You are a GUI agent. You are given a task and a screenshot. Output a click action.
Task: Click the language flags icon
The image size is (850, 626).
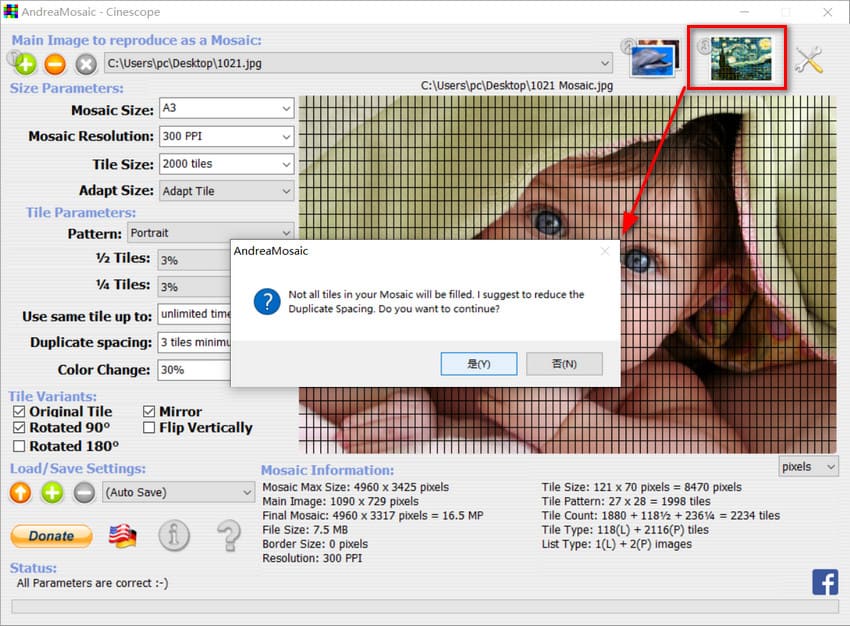[x=123, y=536]
